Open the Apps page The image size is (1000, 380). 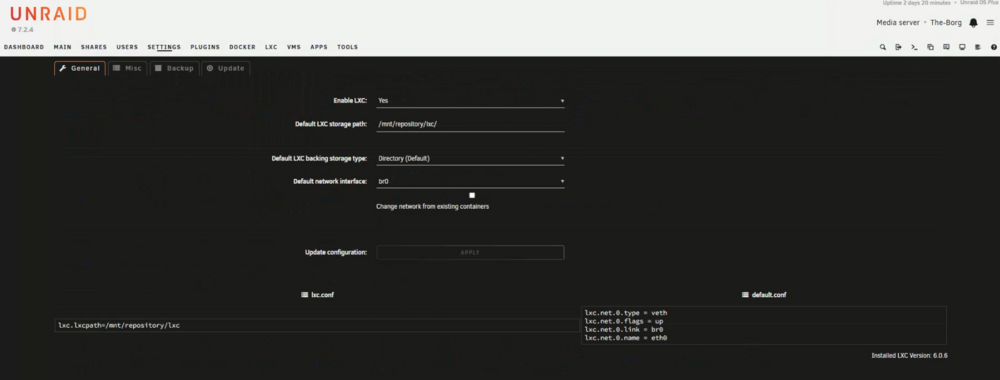(x=319, y=47)
